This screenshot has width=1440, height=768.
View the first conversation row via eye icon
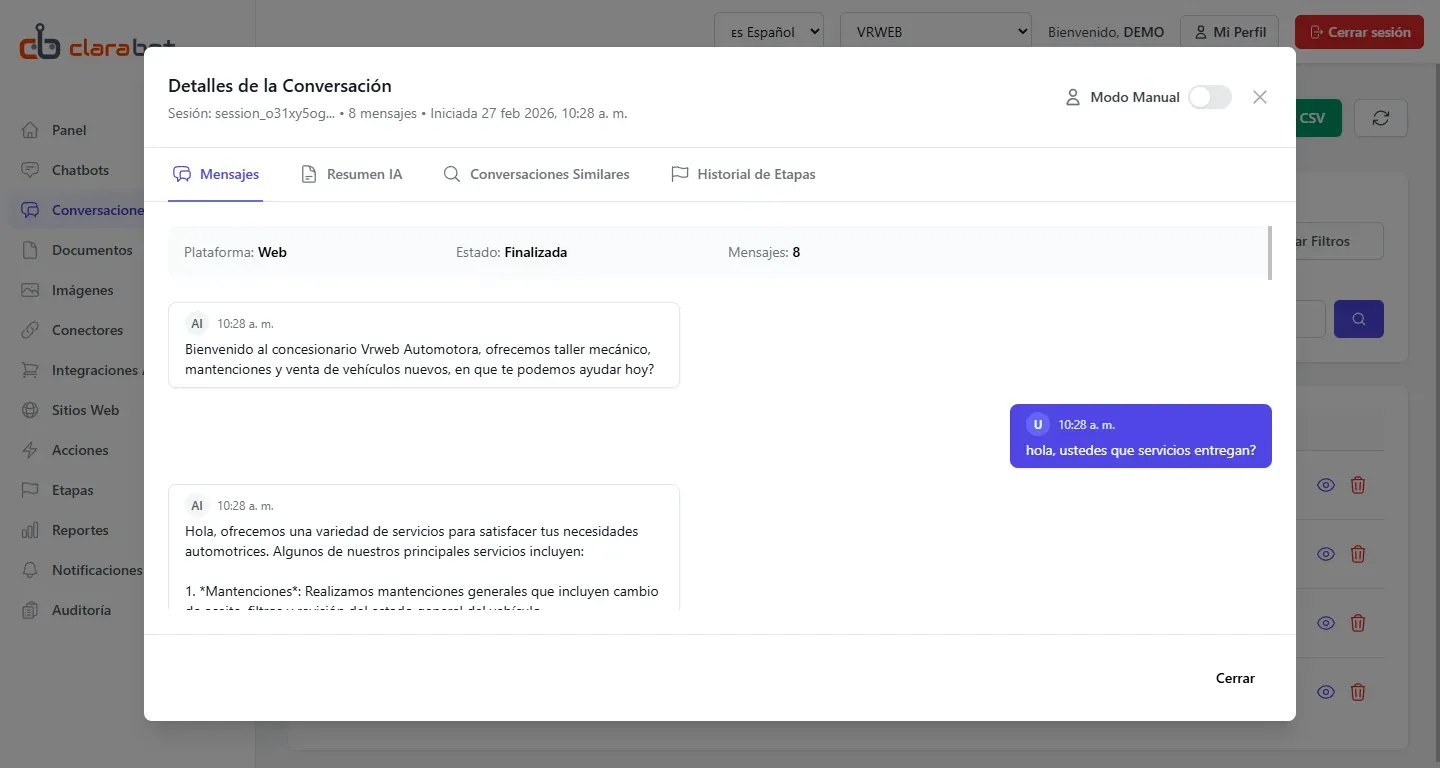tap(1326, 485)
